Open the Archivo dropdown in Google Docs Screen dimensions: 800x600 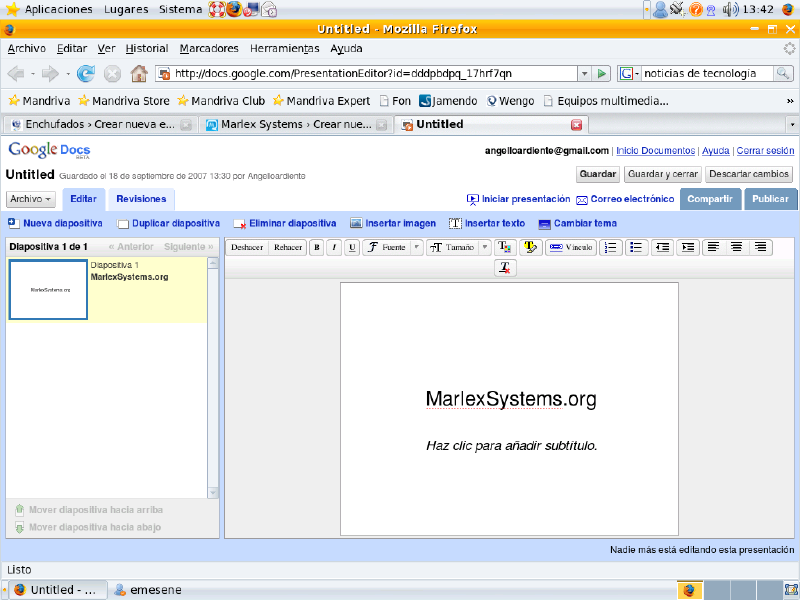pyautogui.click(x=31, y=199)
